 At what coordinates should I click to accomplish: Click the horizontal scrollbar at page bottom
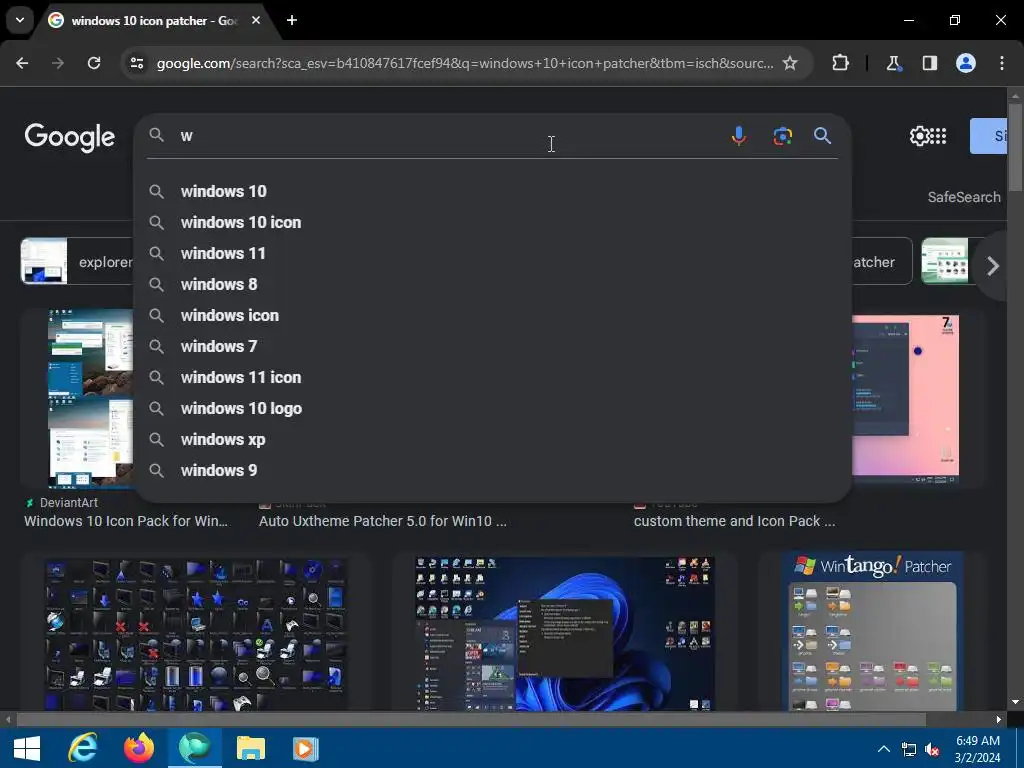470,720
